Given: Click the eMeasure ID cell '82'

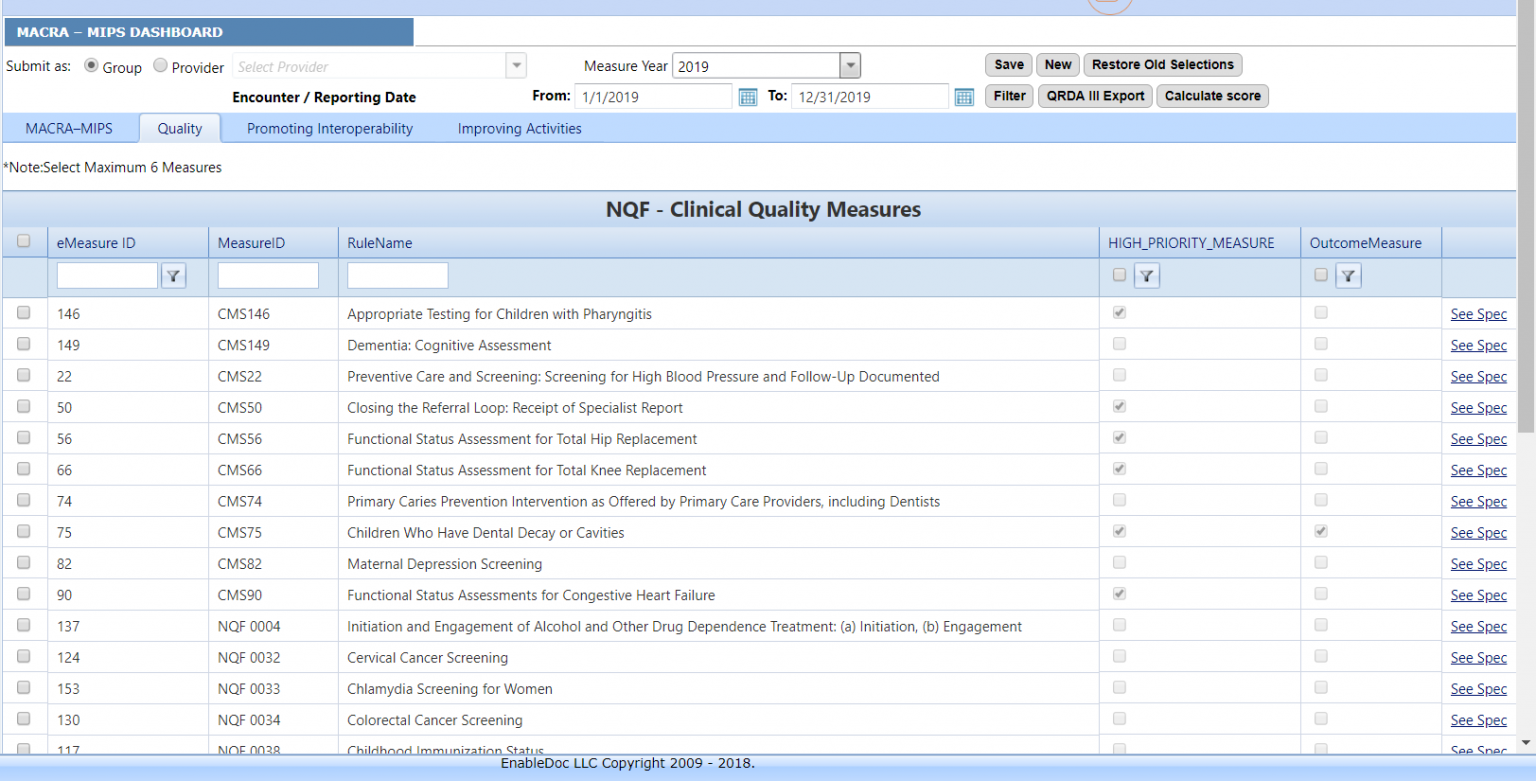Looking at the screenshot, I should pos(128,564).
